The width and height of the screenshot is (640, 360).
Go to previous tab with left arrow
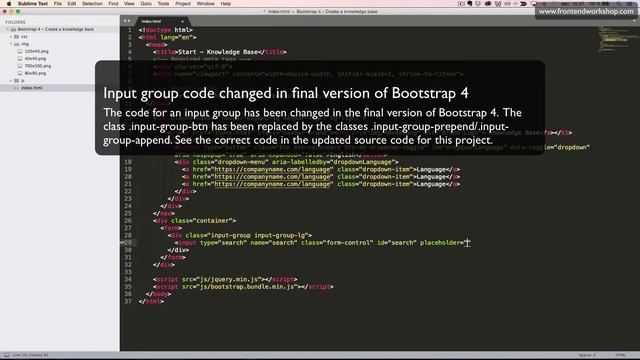(125, 21)
